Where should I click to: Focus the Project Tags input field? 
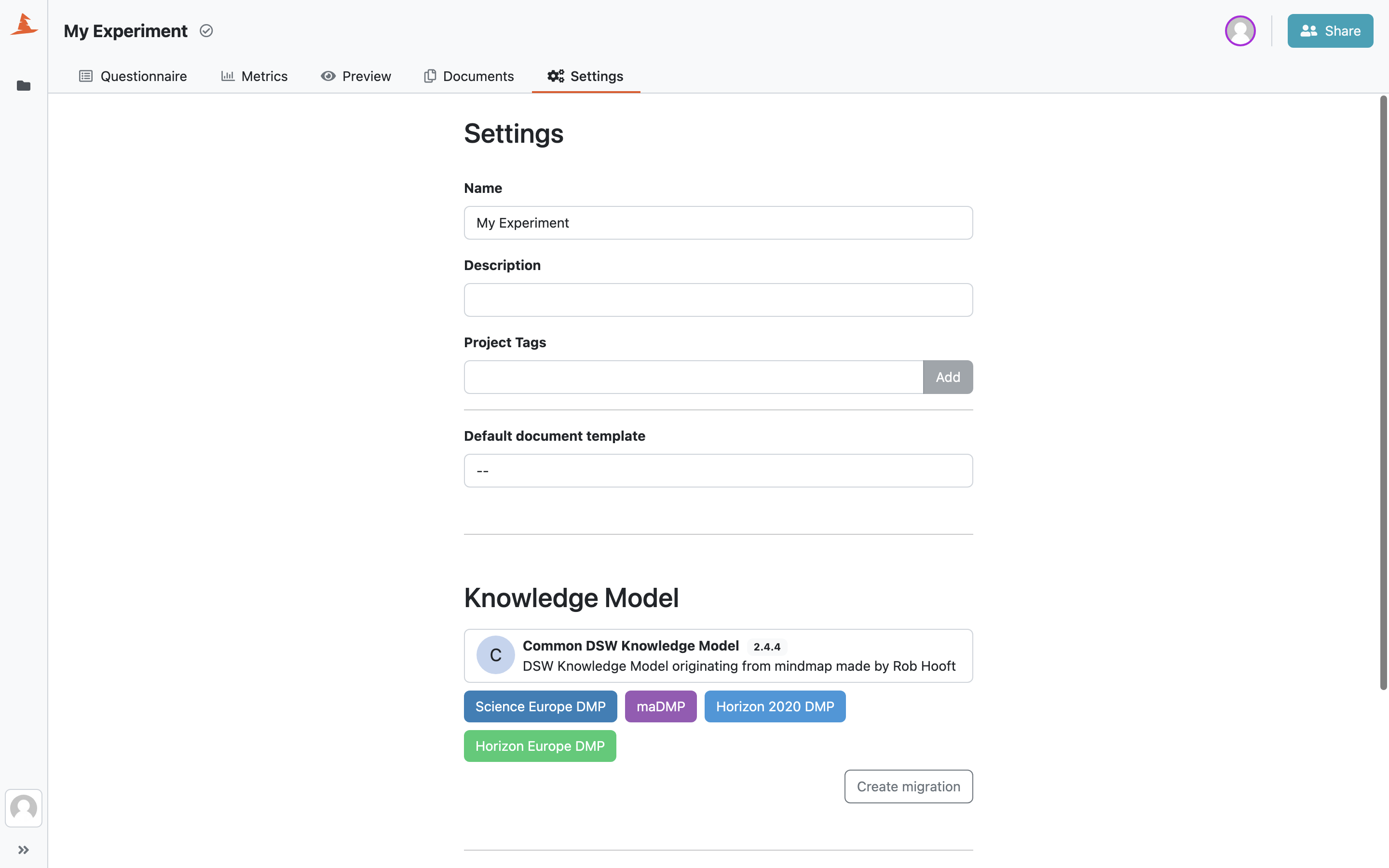tap(694, 377)
